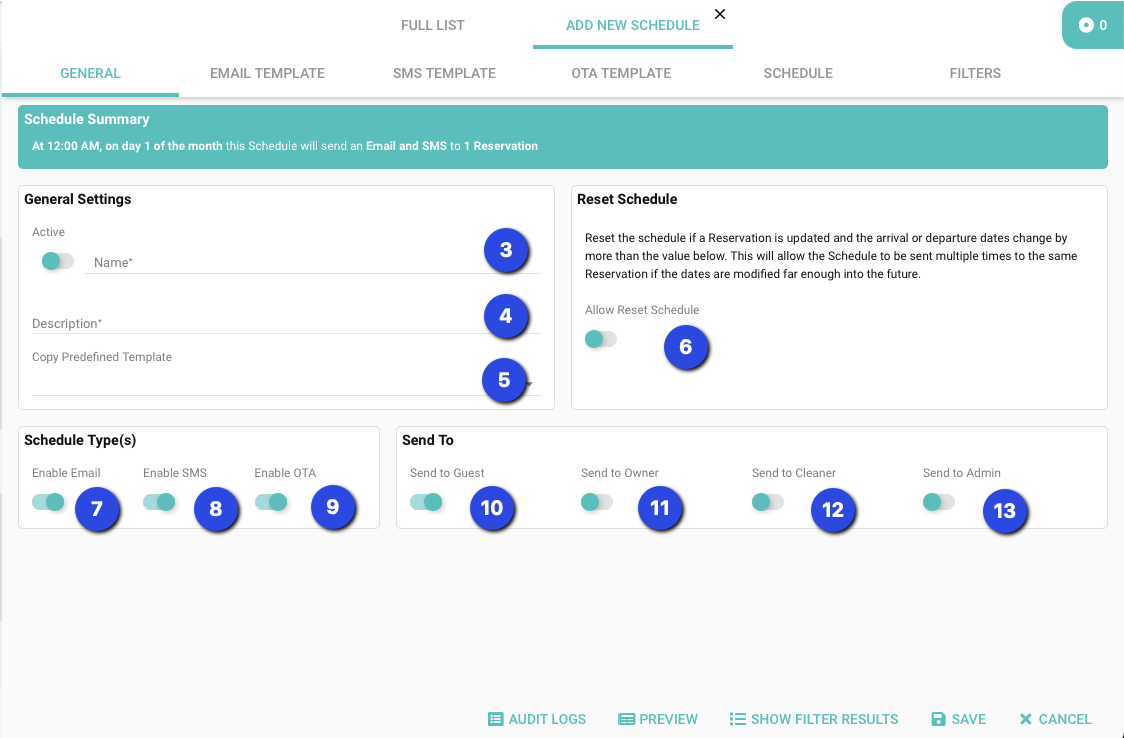Enable the Send to Cleaner switch
The width and height of the screenshot is (1124, 738).
tap(768, 502)
